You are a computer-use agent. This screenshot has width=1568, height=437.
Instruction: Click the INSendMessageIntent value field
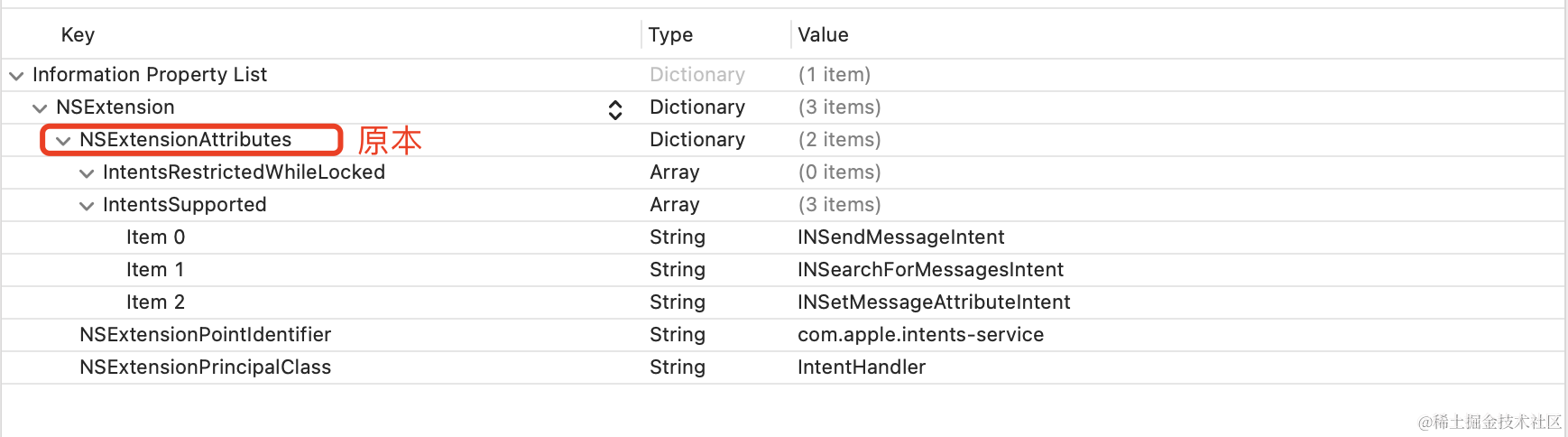pos(900,237)
